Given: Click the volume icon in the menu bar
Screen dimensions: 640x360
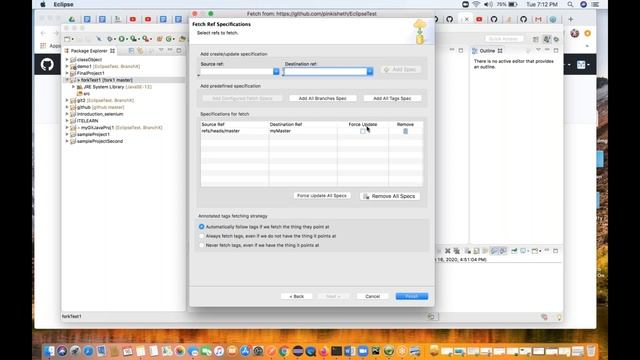Looking at the screenshot, I should 488,4.
